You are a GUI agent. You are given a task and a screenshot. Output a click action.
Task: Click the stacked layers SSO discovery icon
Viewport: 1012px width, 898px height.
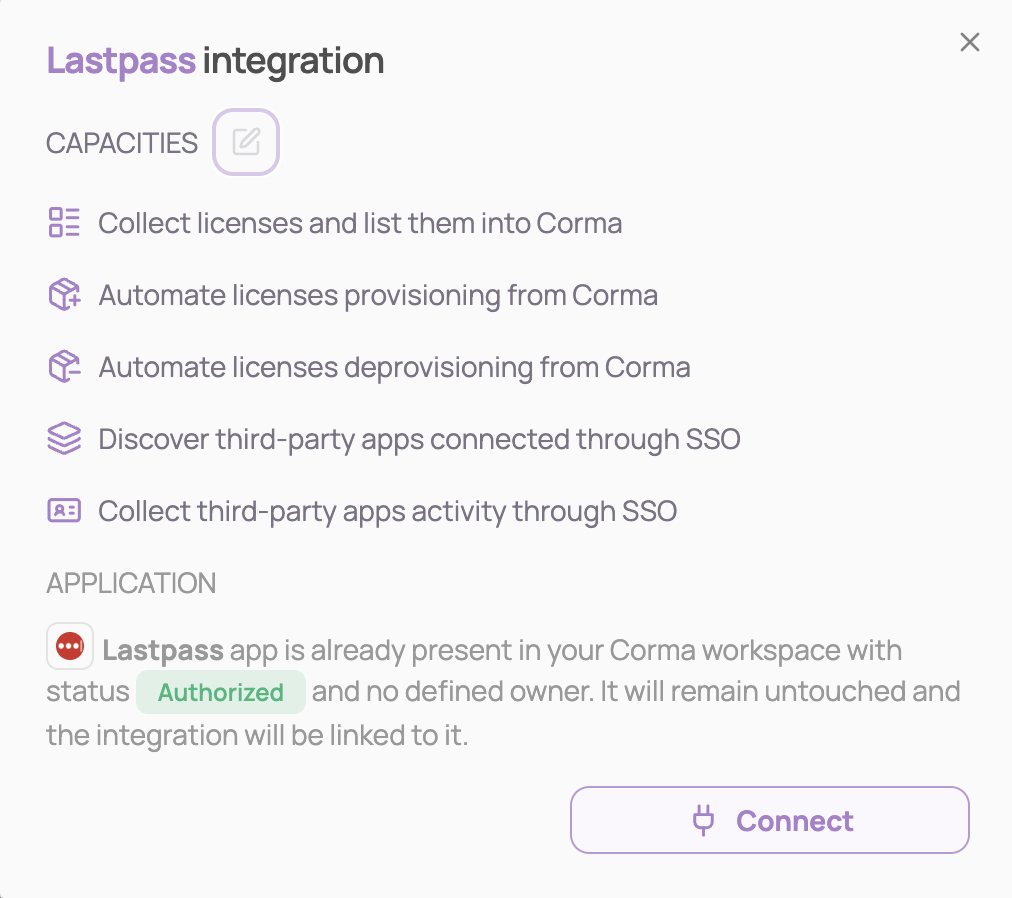64,439
